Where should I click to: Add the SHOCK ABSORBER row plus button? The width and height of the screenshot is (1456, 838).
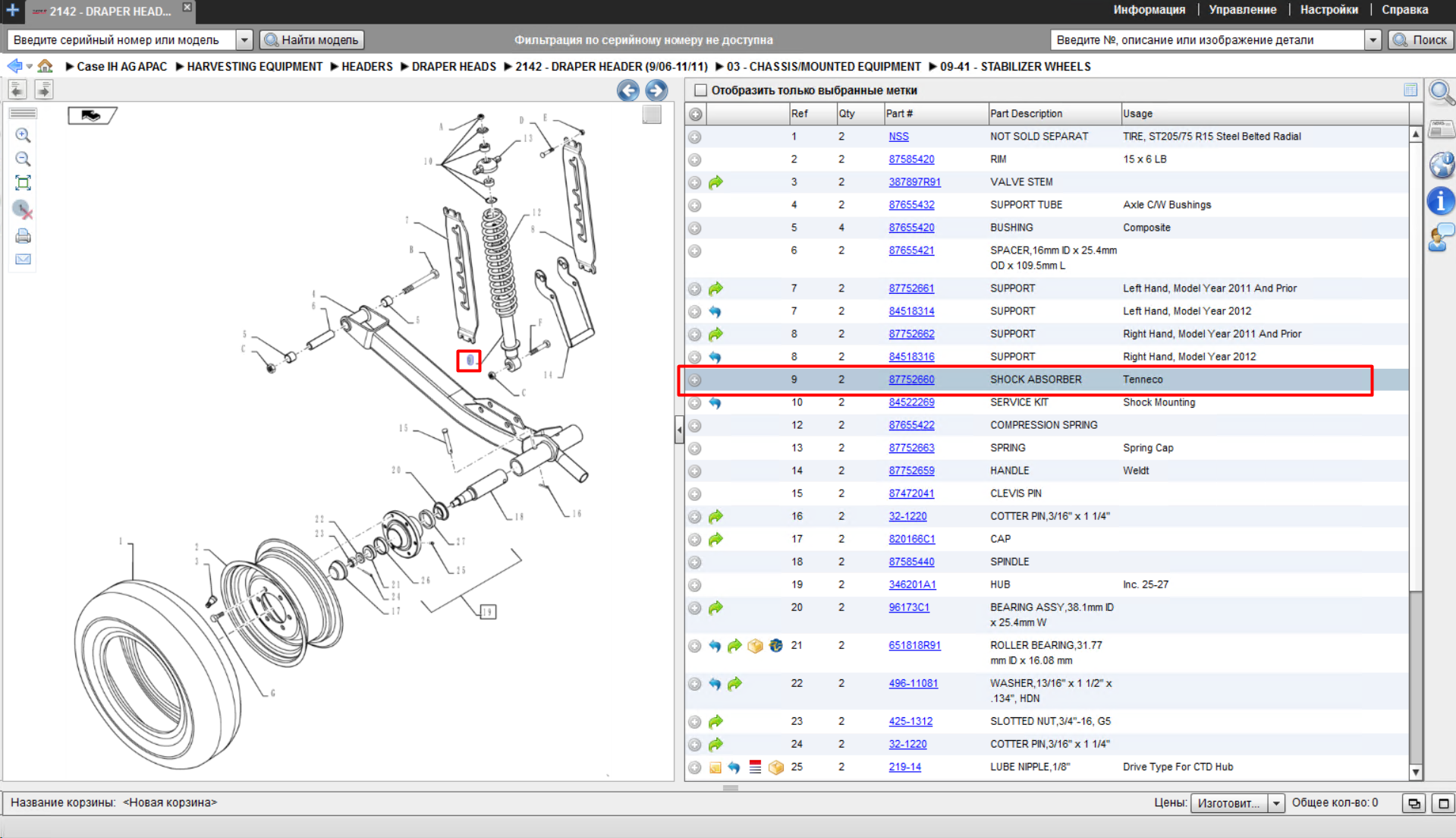pos(695,380)
